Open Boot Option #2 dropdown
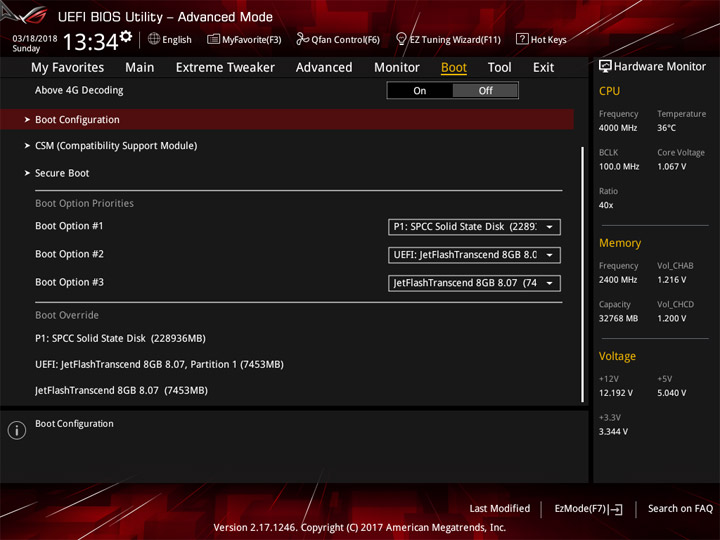 point(474,255)
